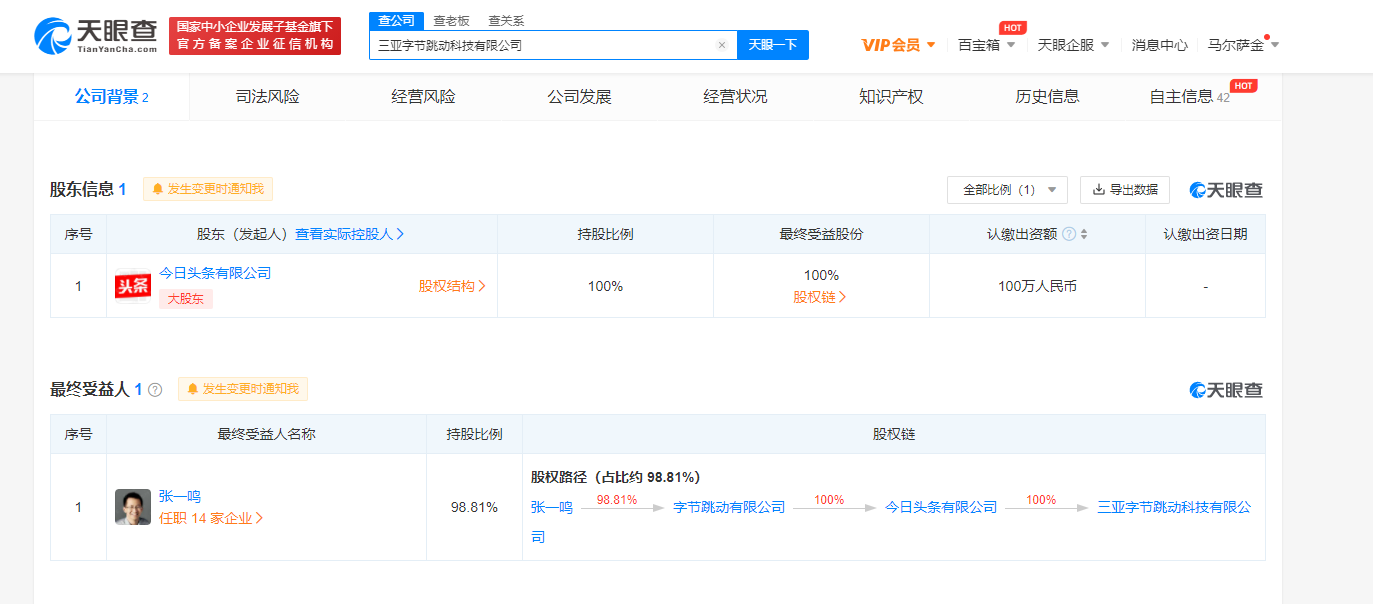
Task: Click the Toutiao company logo icon
Action: 133,286
